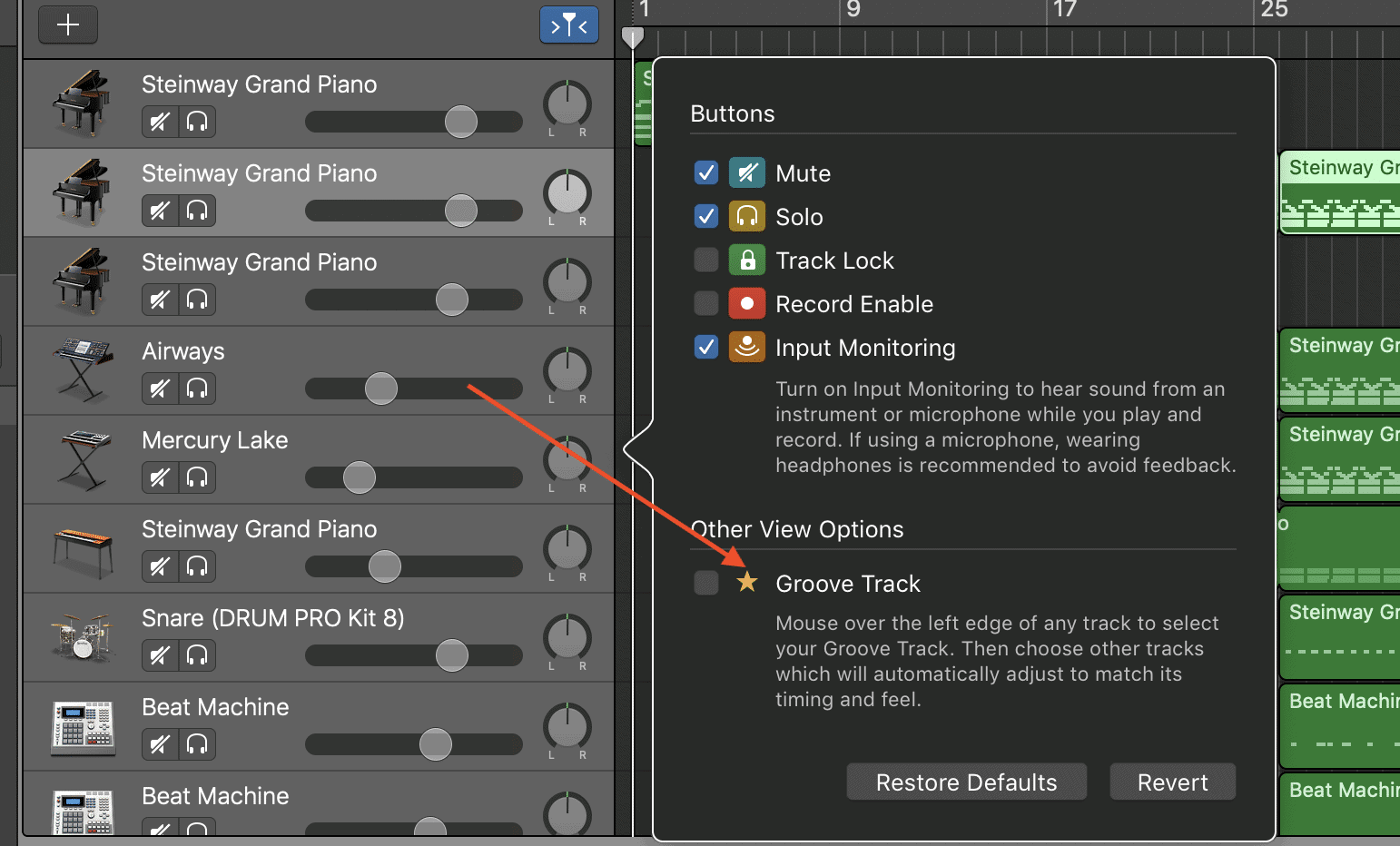Click the playhead marker at measure 1
Screen dimensions: 1400x846
[x=633, y=38]
